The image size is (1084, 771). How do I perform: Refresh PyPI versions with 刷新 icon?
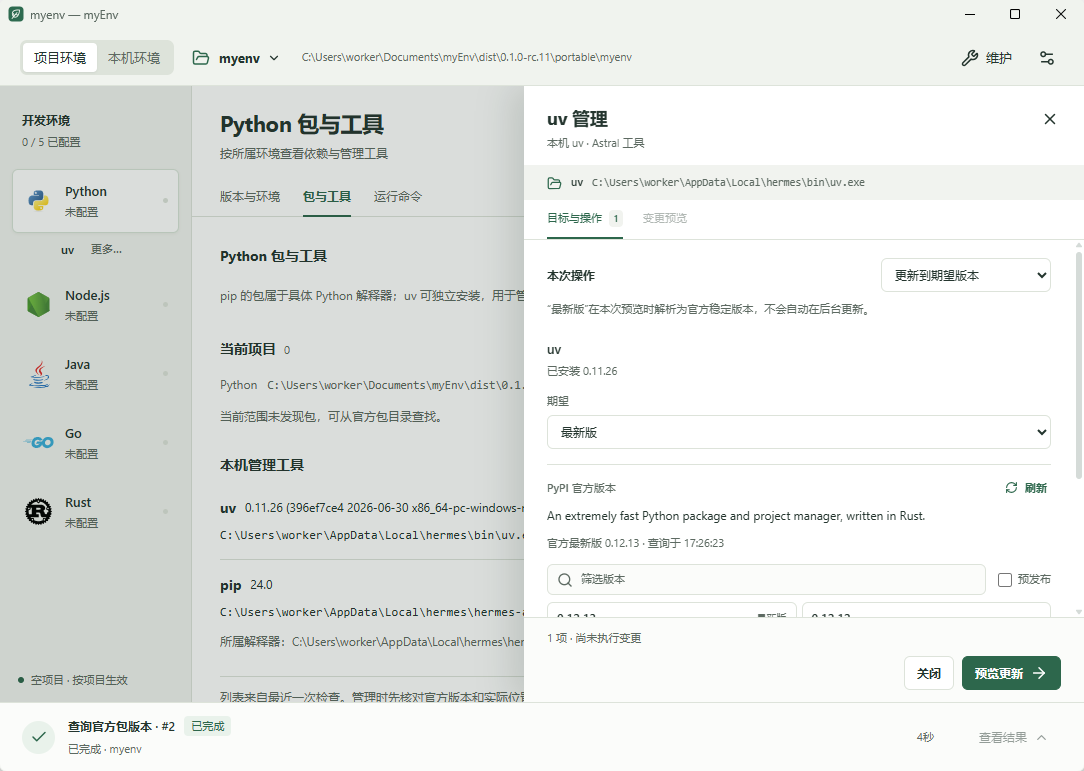pos(1011,487)
